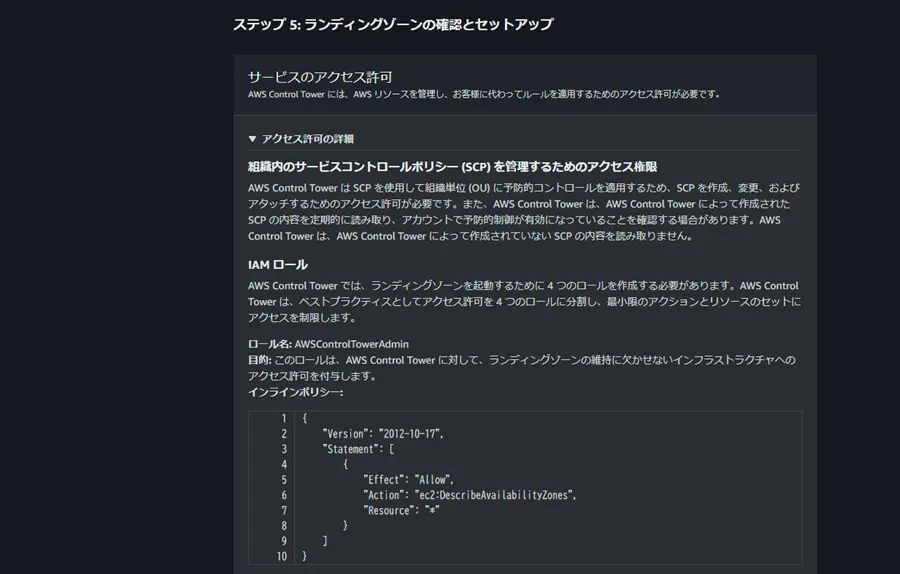Click line number 1 in code gutter

(284, 418)
